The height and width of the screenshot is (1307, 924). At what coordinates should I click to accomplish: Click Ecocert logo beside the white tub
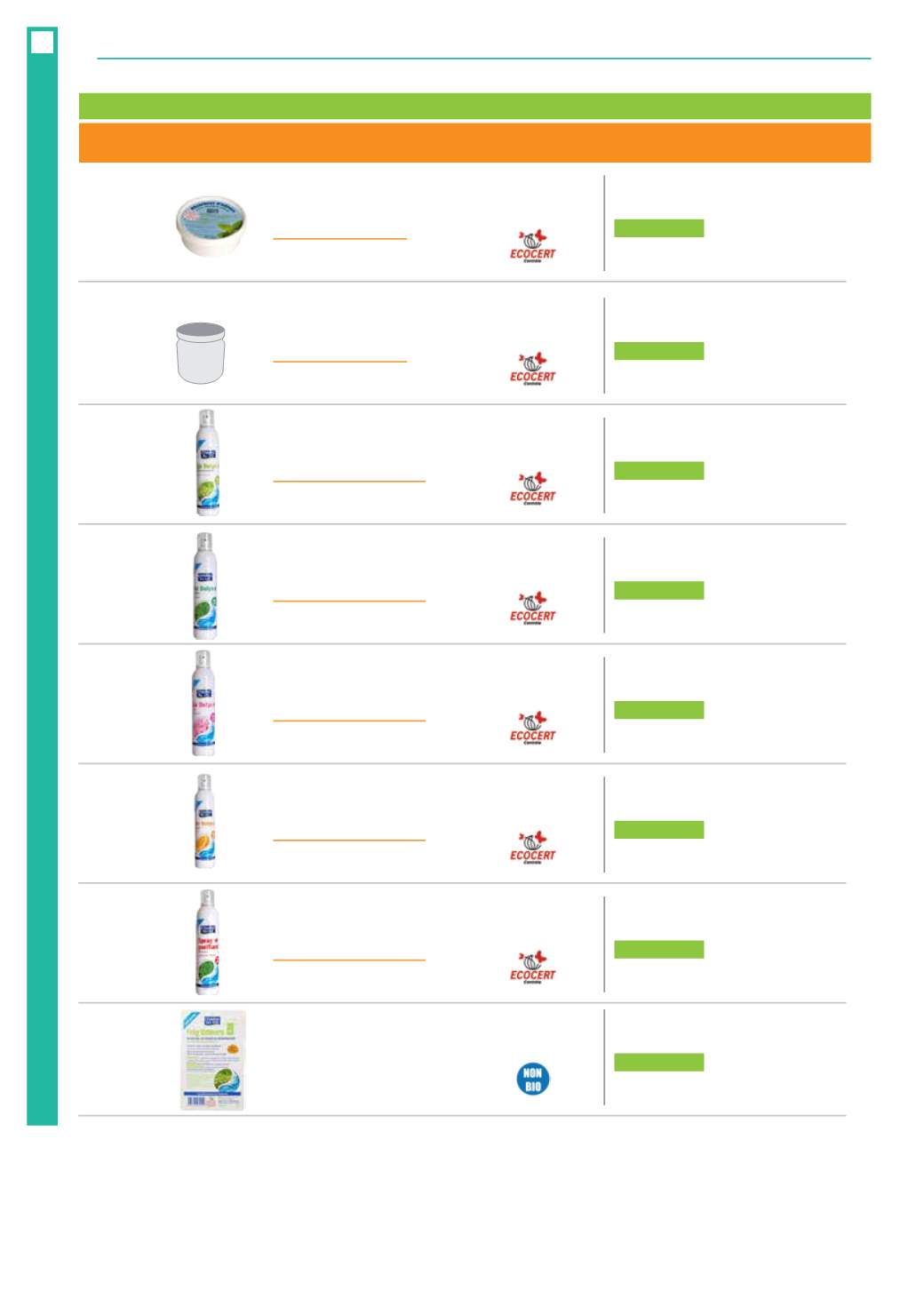532,245
